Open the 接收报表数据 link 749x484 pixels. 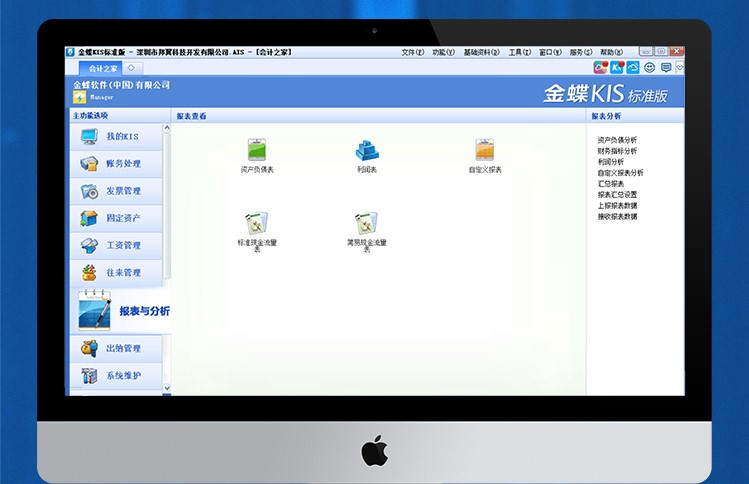click(617, 217)
